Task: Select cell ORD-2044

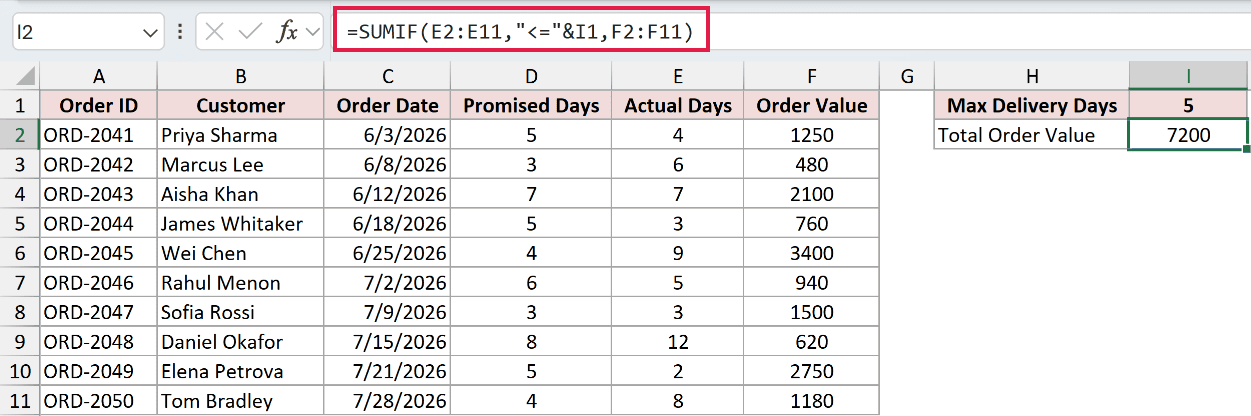Action: (98, 223)
